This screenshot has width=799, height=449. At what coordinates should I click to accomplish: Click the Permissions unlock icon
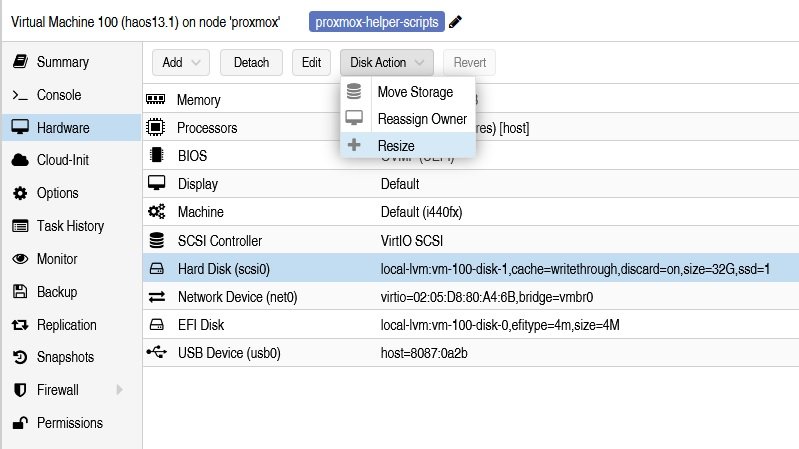coord(19,423)
